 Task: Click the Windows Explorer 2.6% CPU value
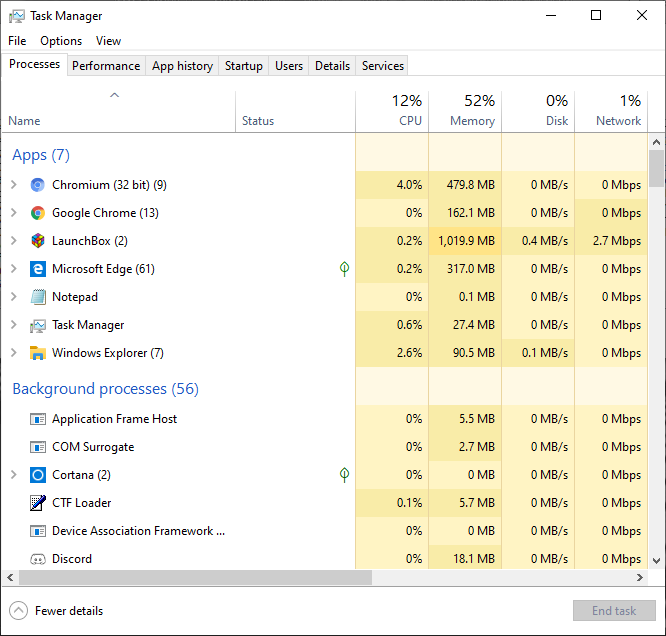click(x=409, y=353)
